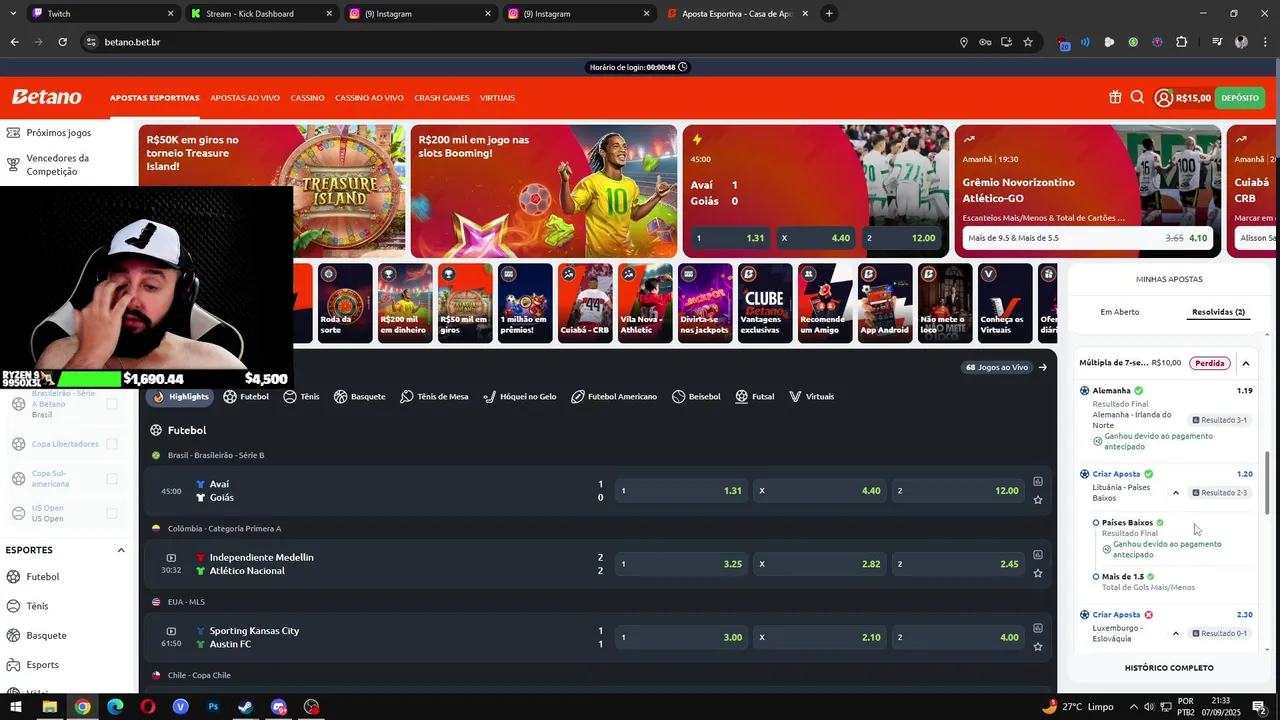
Task: Pick 4.10 odds on Grêmio Novorizontino card
Action: pos(1086,238)
